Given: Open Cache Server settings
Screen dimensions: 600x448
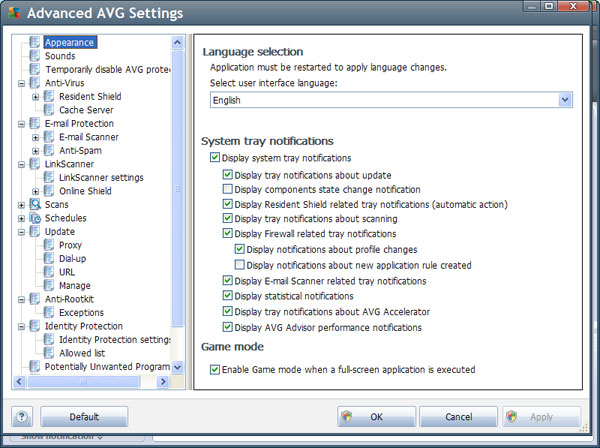Looking at the screenshot, I should (86, 110).
